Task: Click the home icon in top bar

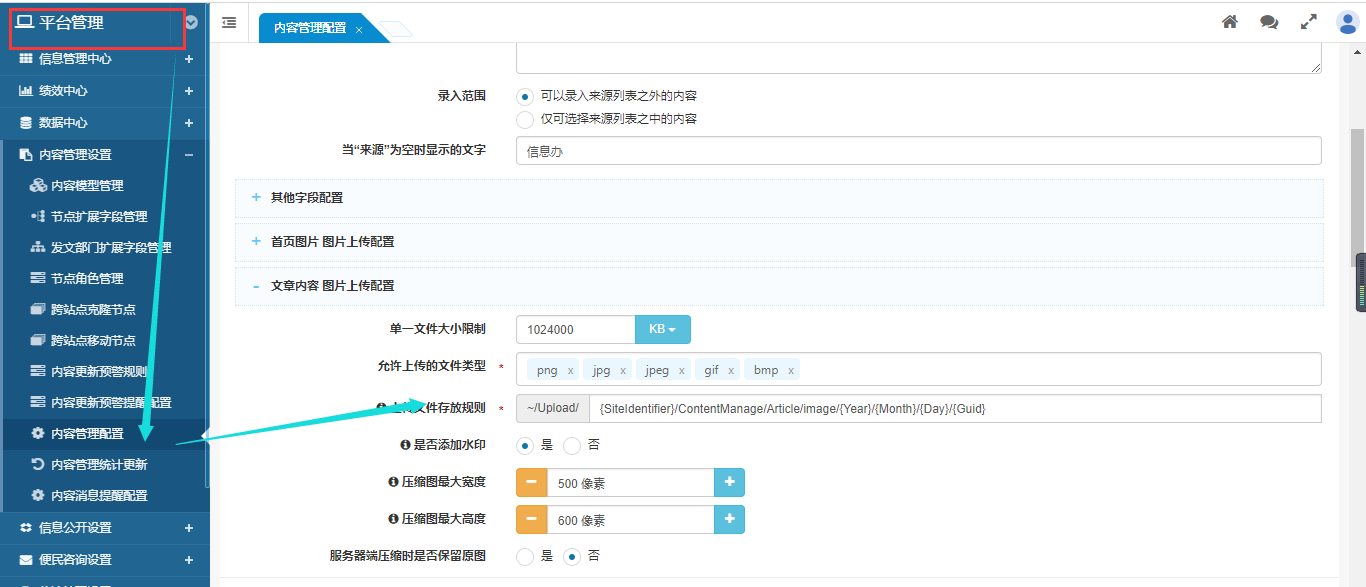Action: 1230,22
